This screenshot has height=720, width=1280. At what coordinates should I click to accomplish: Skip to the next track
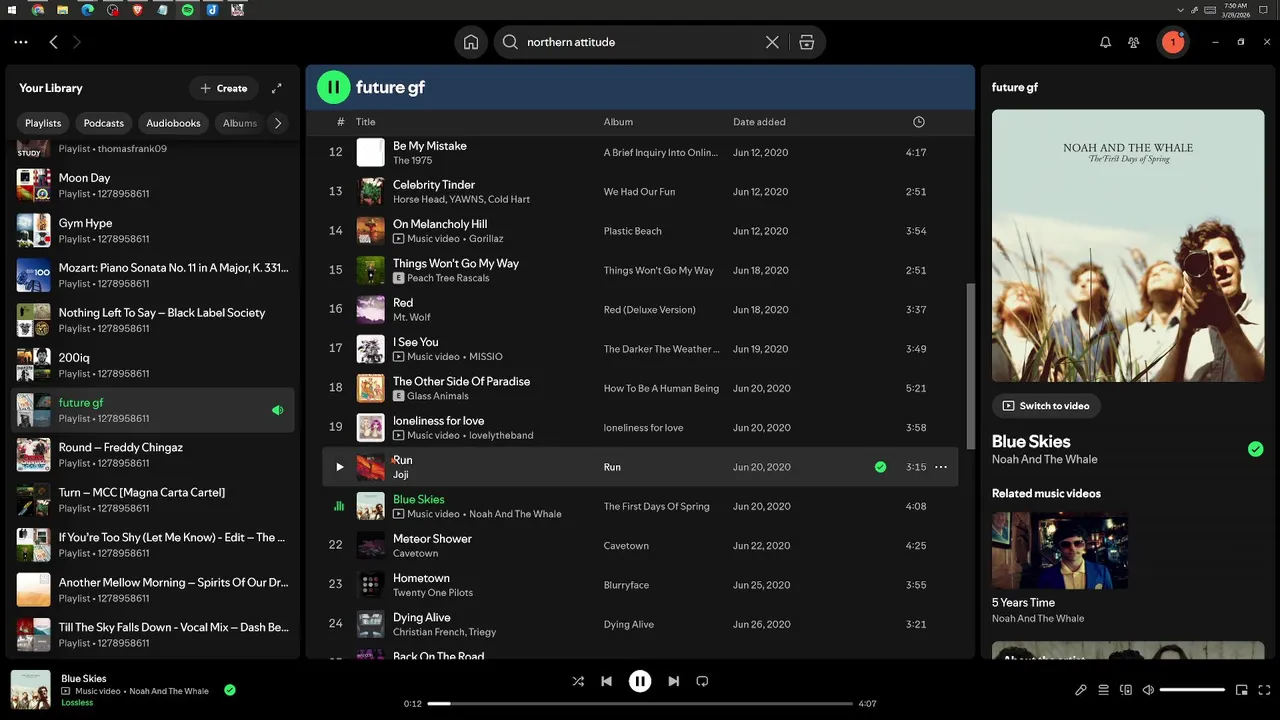click(674, 681)
